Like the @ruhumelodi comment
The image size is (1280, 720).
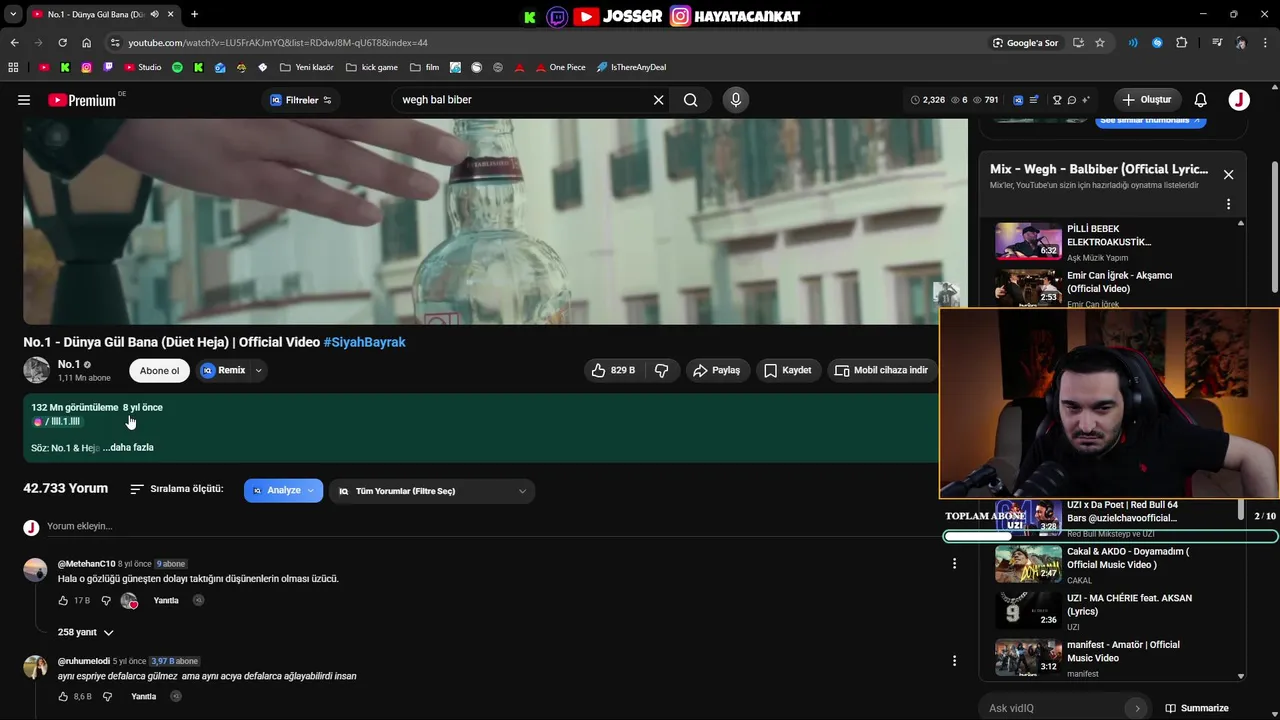pos(63,696)
